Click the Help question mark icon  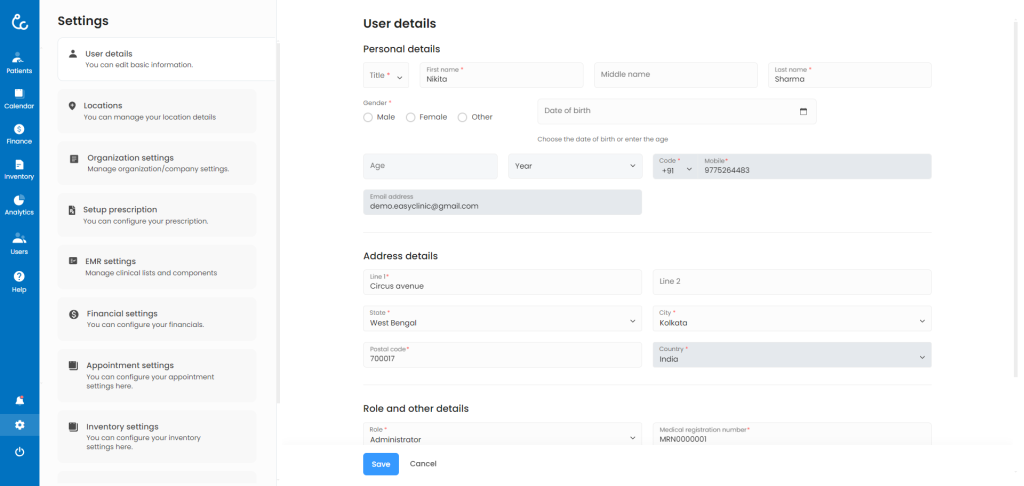[19, 280]
